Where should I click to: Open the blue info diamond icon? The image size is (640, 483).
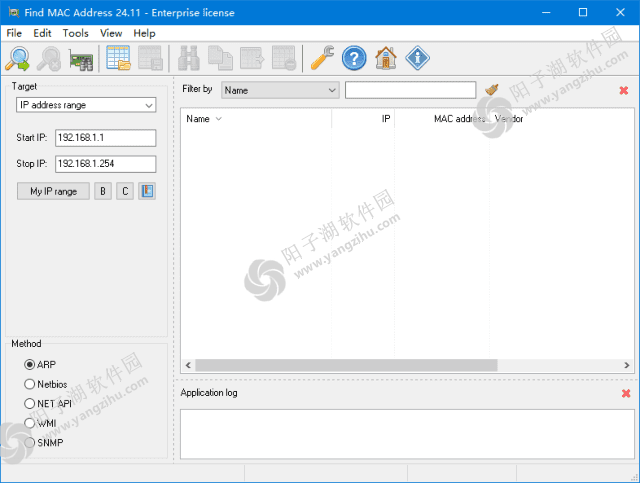(x=417, y=58)
